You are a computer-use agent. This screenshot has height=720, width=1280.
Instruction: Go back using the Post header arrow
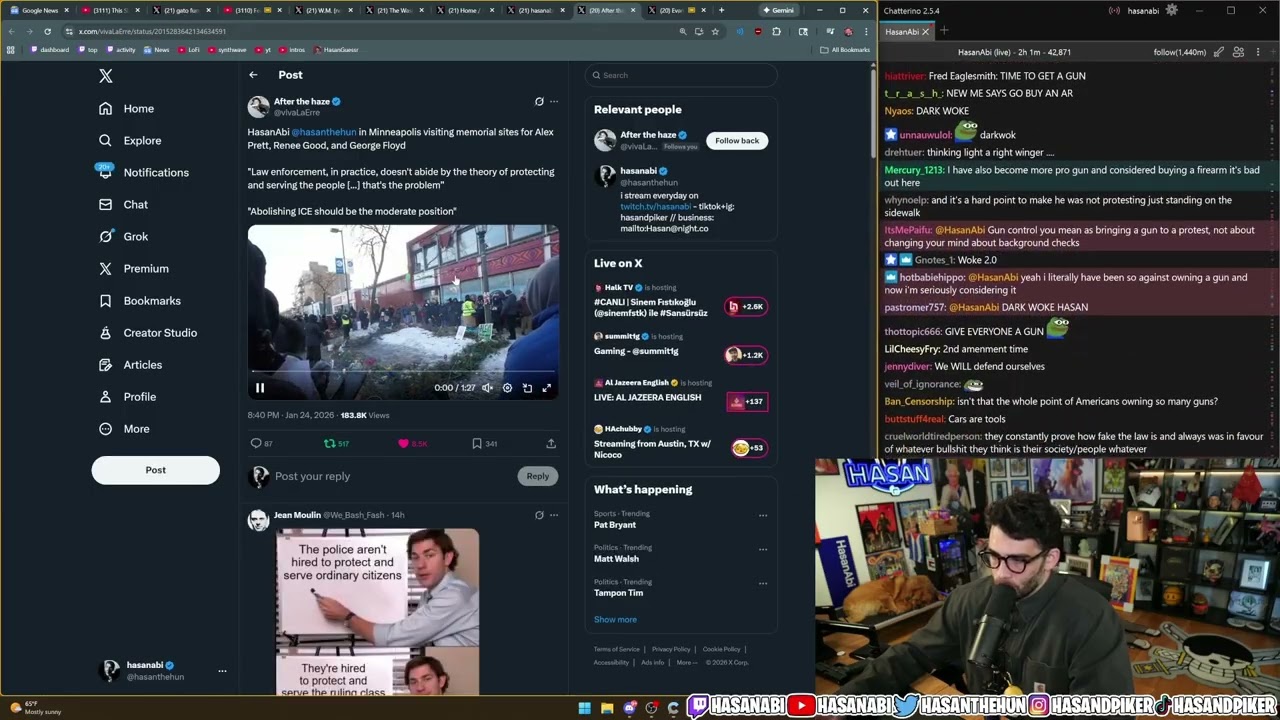pos(253,75)
